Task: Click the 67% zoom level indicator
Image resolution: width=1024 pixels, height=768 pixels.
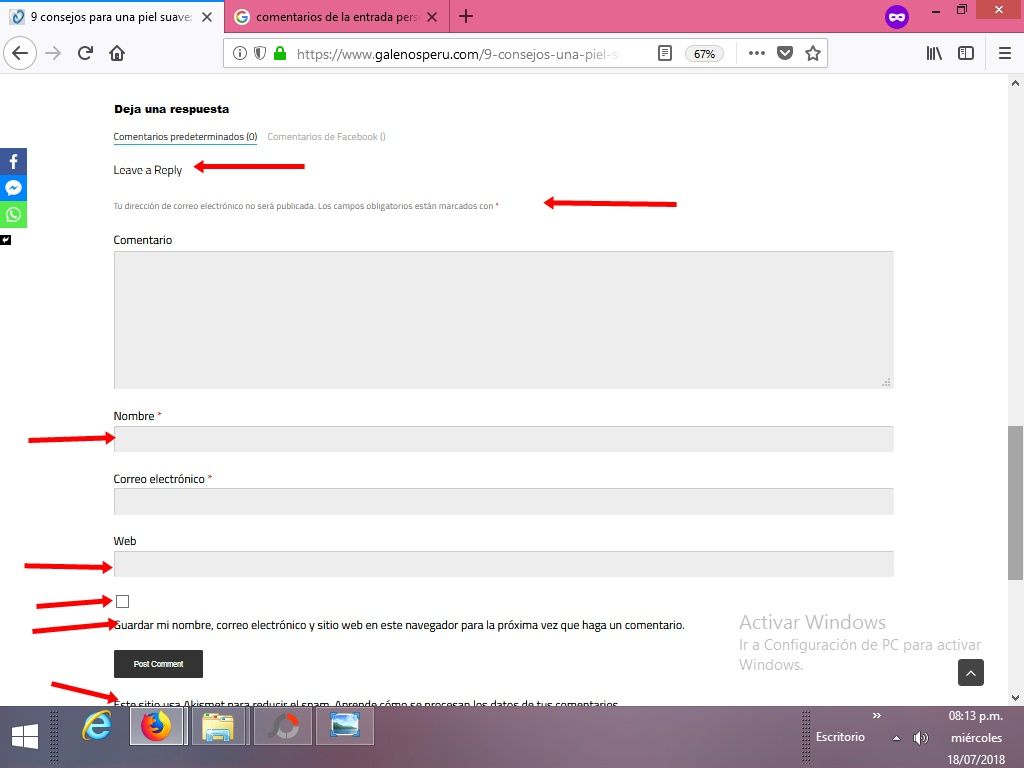Action: point(704,54)
